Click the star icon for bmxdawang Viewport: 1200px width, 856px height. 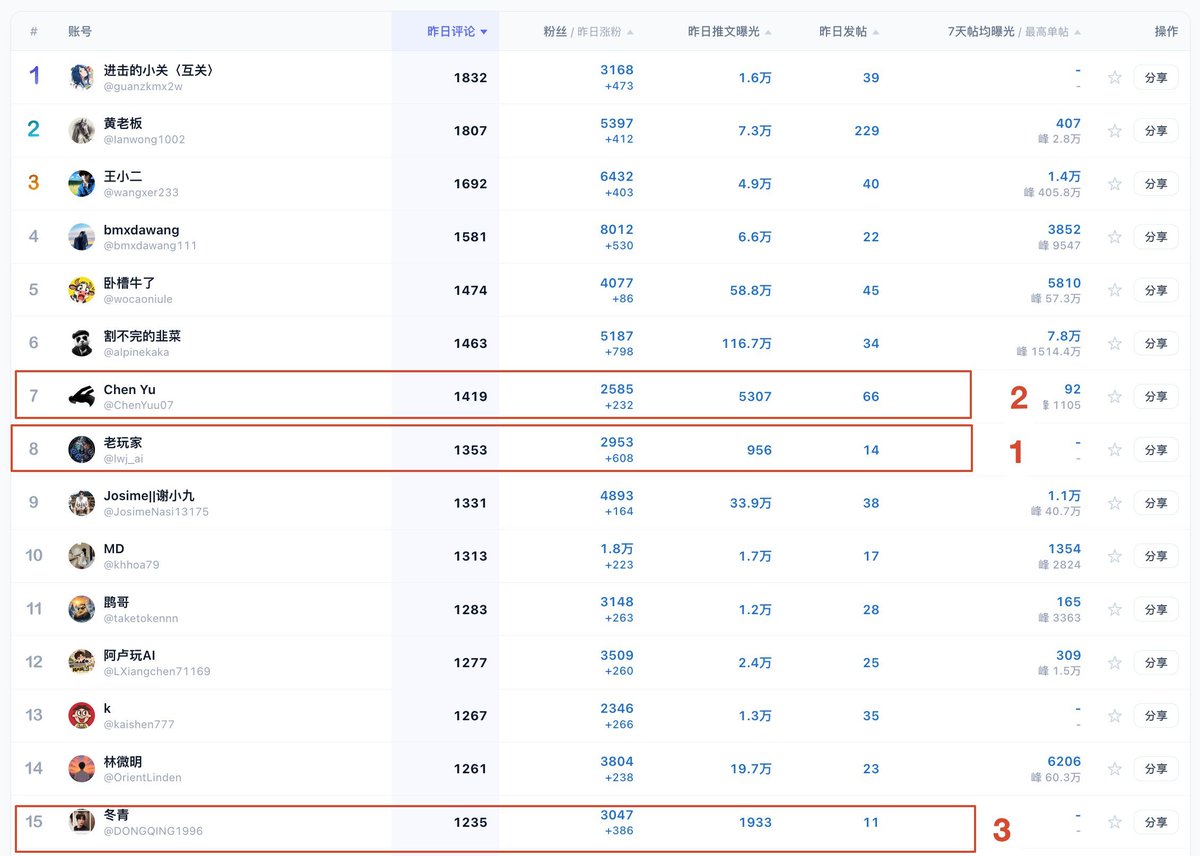click(1115, 237)
